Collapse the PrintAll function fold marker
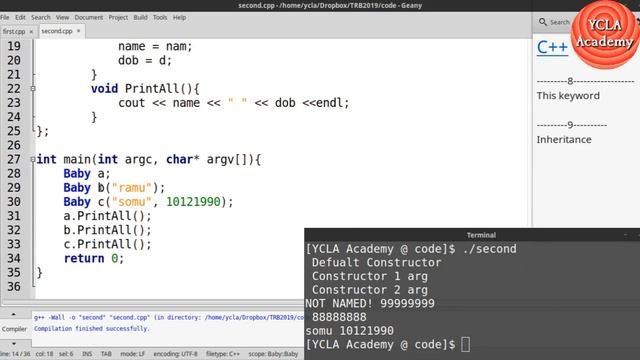 pyautogui.click(x=33, y=89)
